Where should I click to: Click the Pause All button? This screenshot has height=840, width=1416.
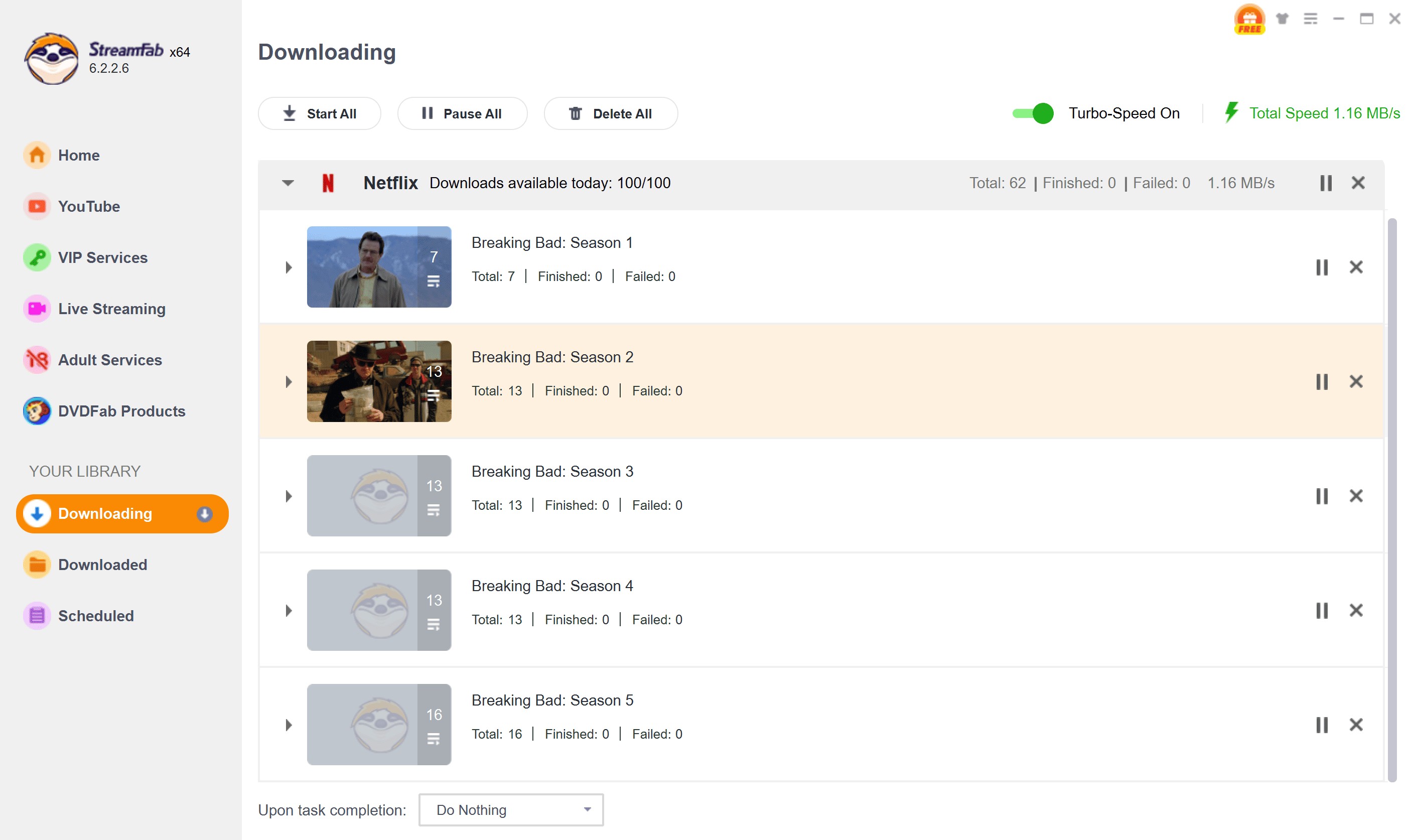[462, 113]
